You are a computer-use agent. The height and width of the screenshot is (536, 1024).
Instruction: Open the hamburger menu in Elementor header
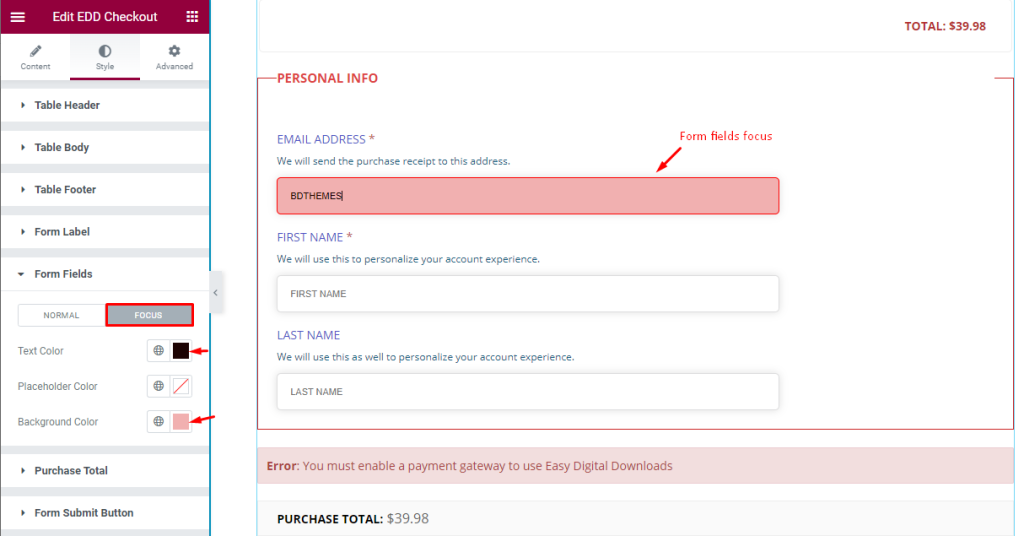coord(18,17)
